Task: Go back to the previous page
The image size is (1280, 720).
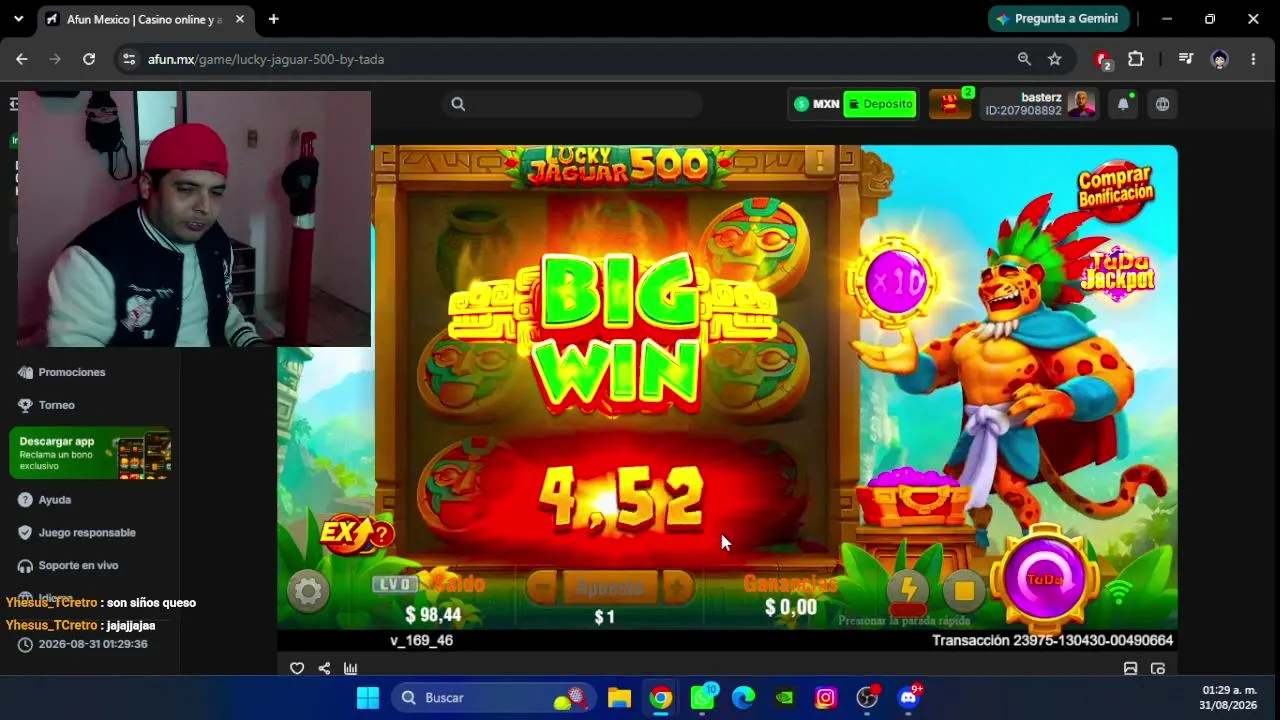Action: (22, 59)
